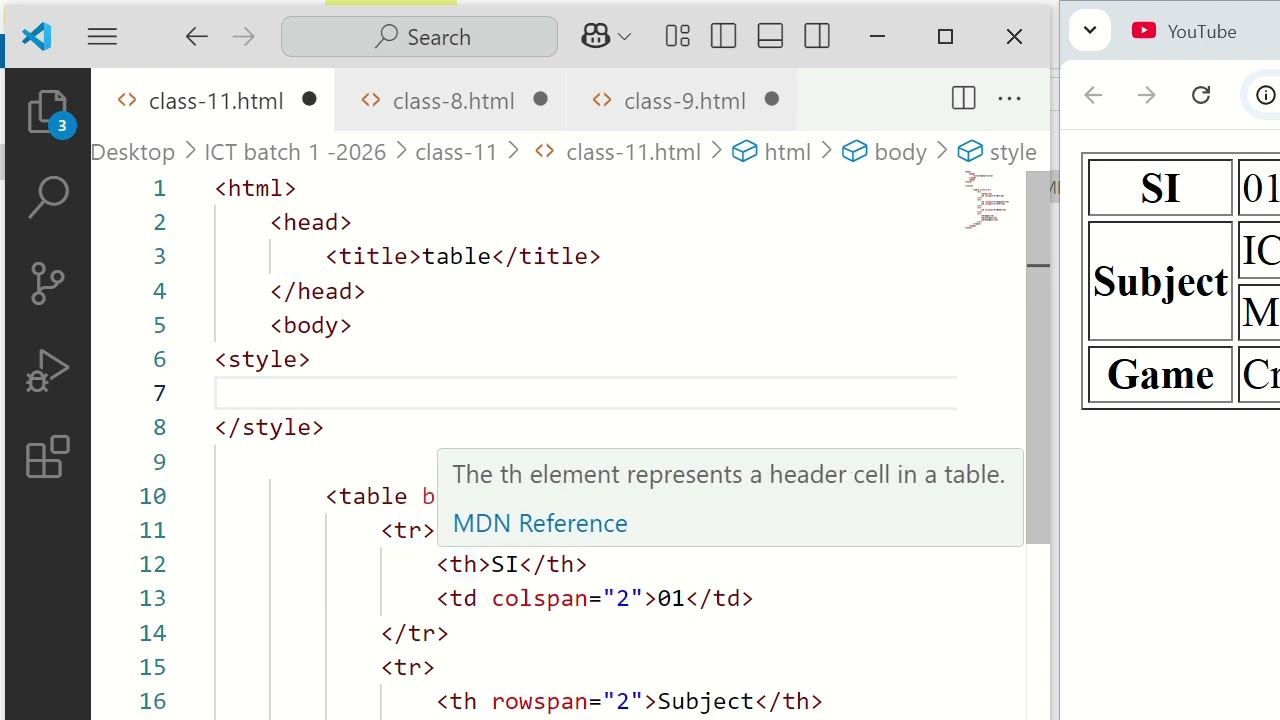
Task: Open the Run and Debug view
Action: (47, 370)
